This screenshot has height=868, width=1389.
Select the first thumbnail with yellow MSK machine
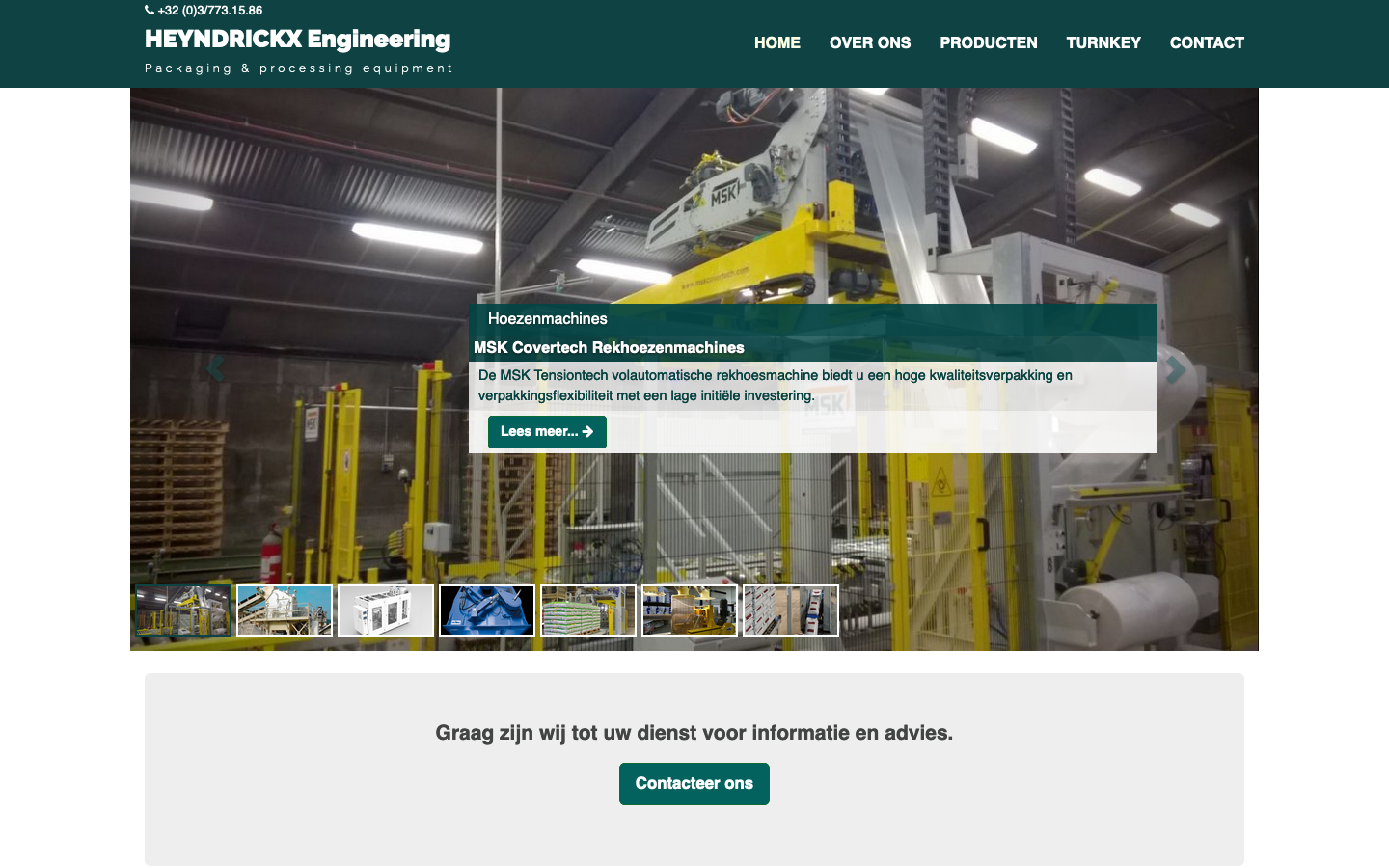coord(183,610)
